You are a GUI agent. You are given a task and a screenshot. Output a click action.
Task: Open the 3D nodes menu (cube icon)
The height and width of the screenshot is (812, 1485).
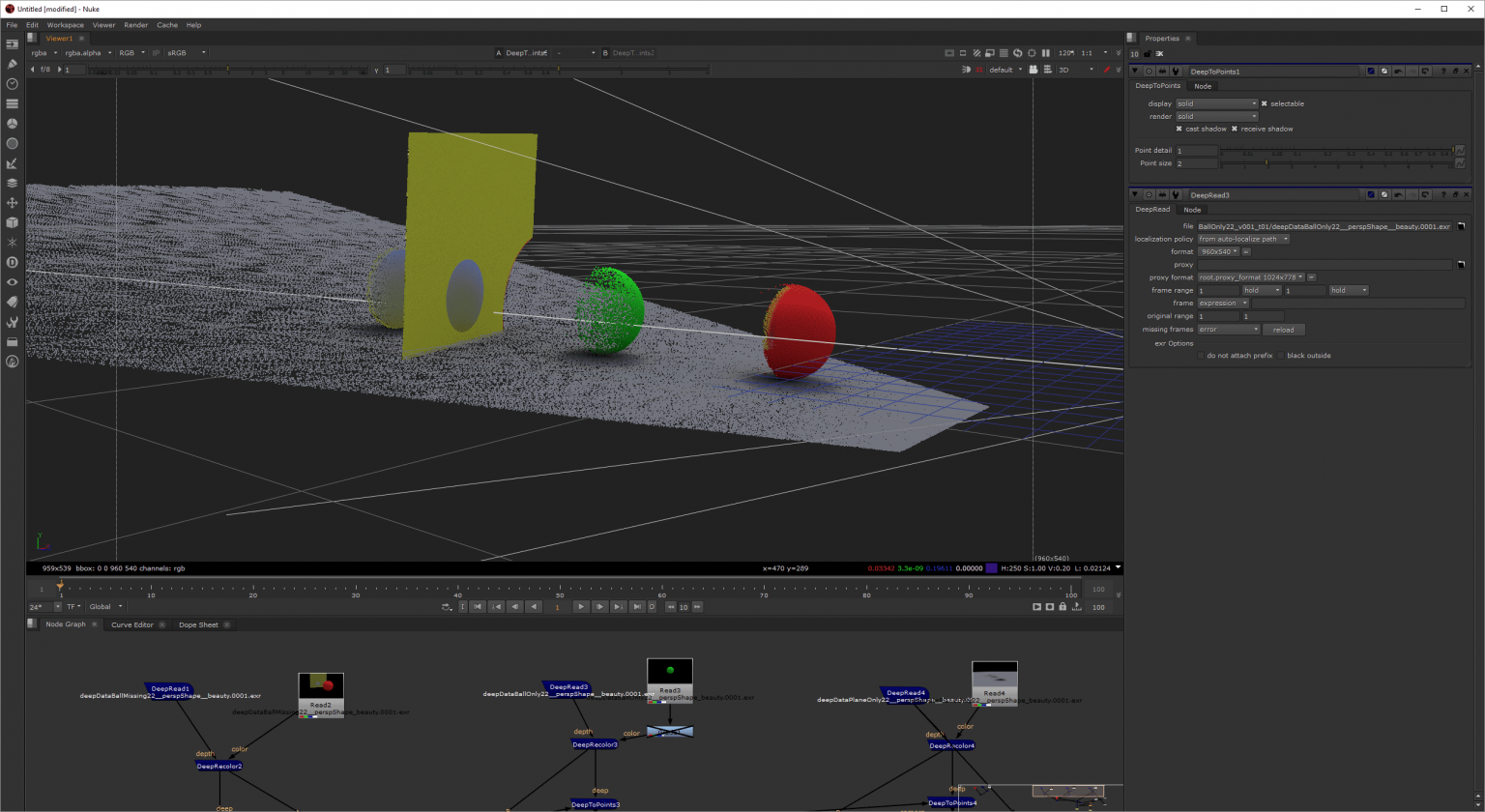(13, 222)
